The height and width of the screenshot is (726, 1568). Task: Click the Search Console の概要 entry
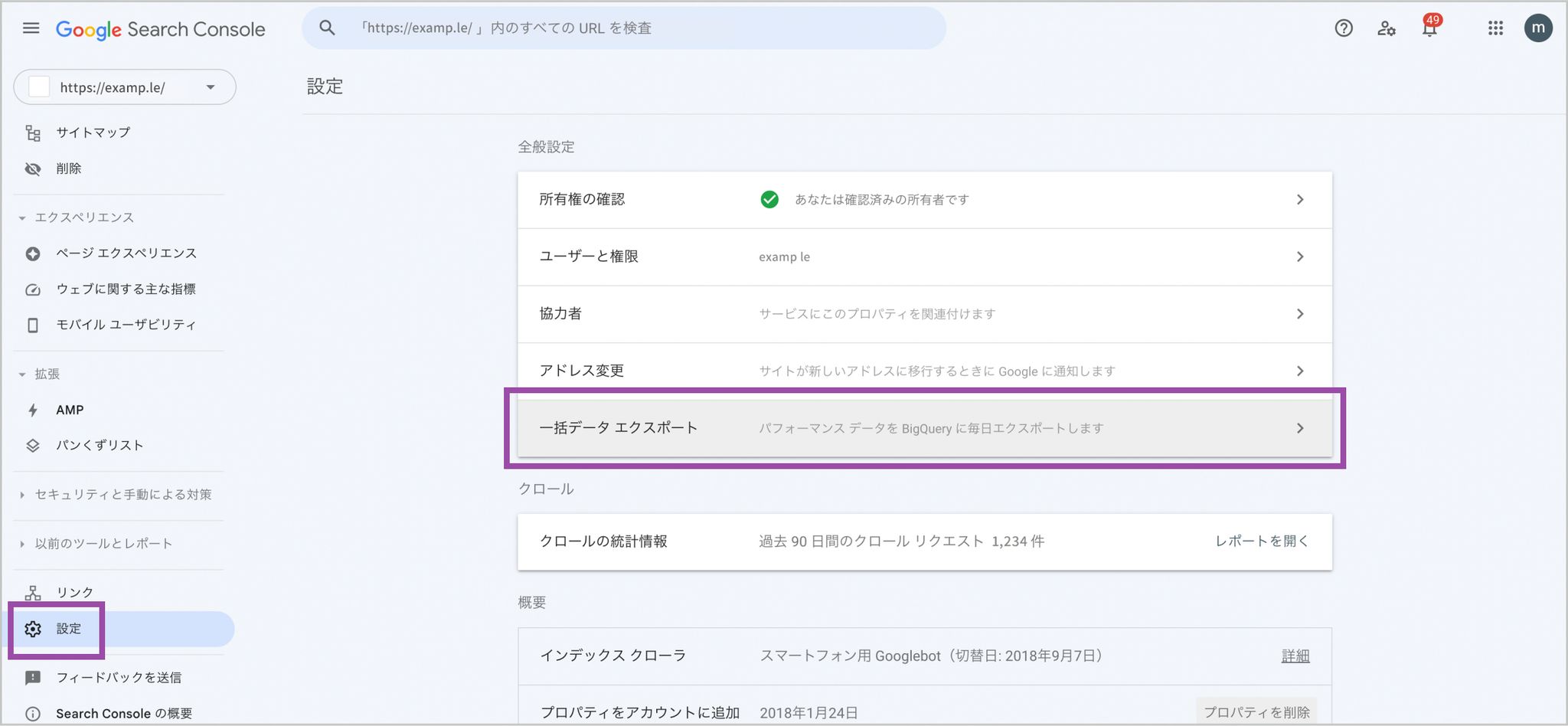point(124,714)
